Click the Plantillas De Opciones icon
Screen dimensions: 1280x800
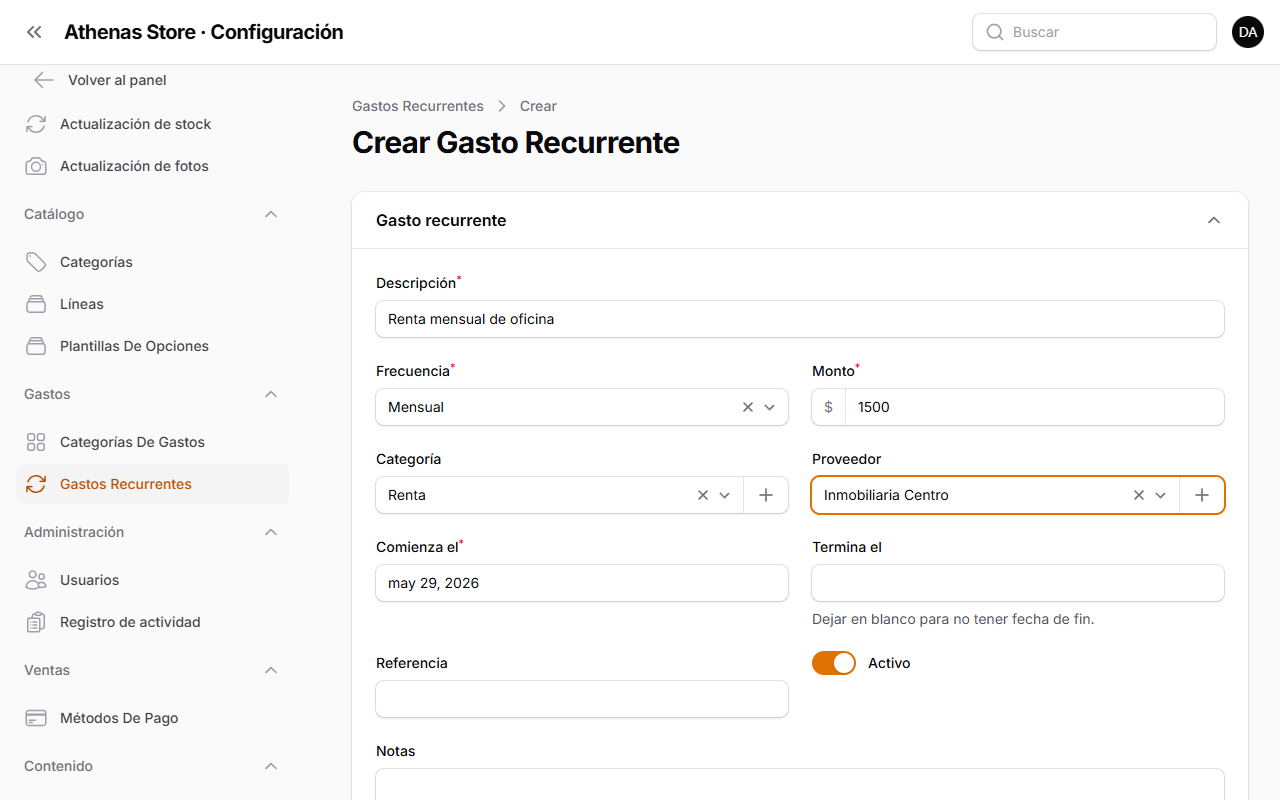36,346
